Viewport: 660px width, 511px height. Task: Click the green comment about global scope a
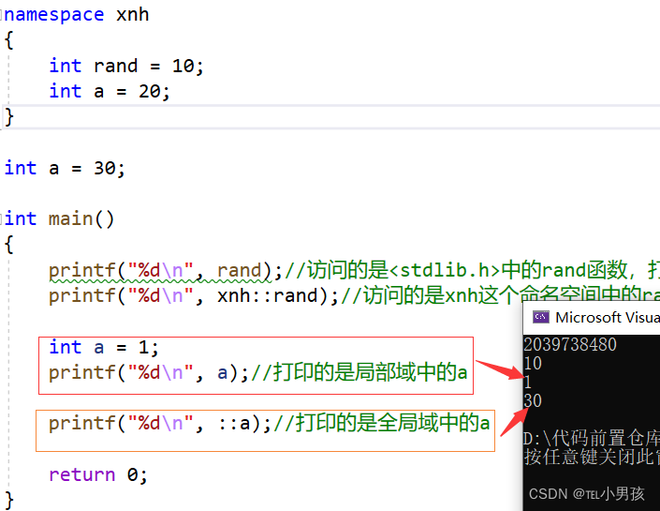(x=383, y=424)
